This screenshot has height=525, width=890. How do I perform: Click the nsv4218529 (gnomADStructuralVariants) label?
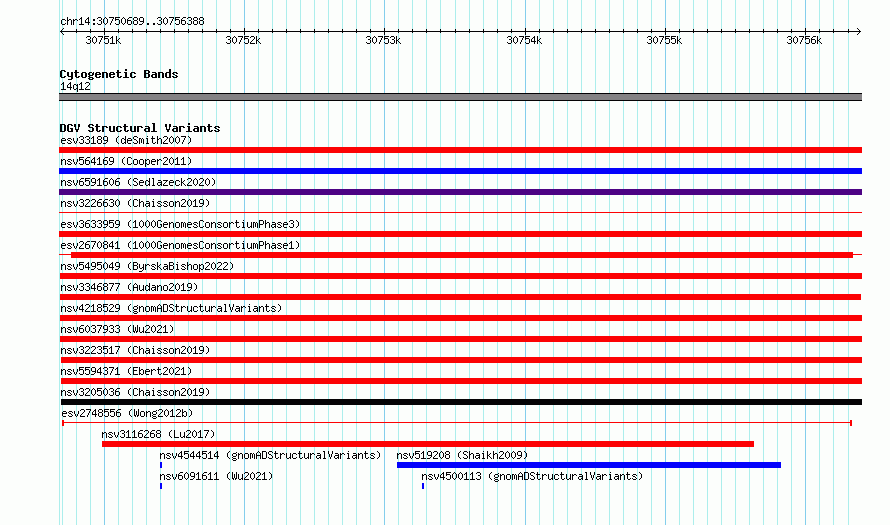[171, 308]
